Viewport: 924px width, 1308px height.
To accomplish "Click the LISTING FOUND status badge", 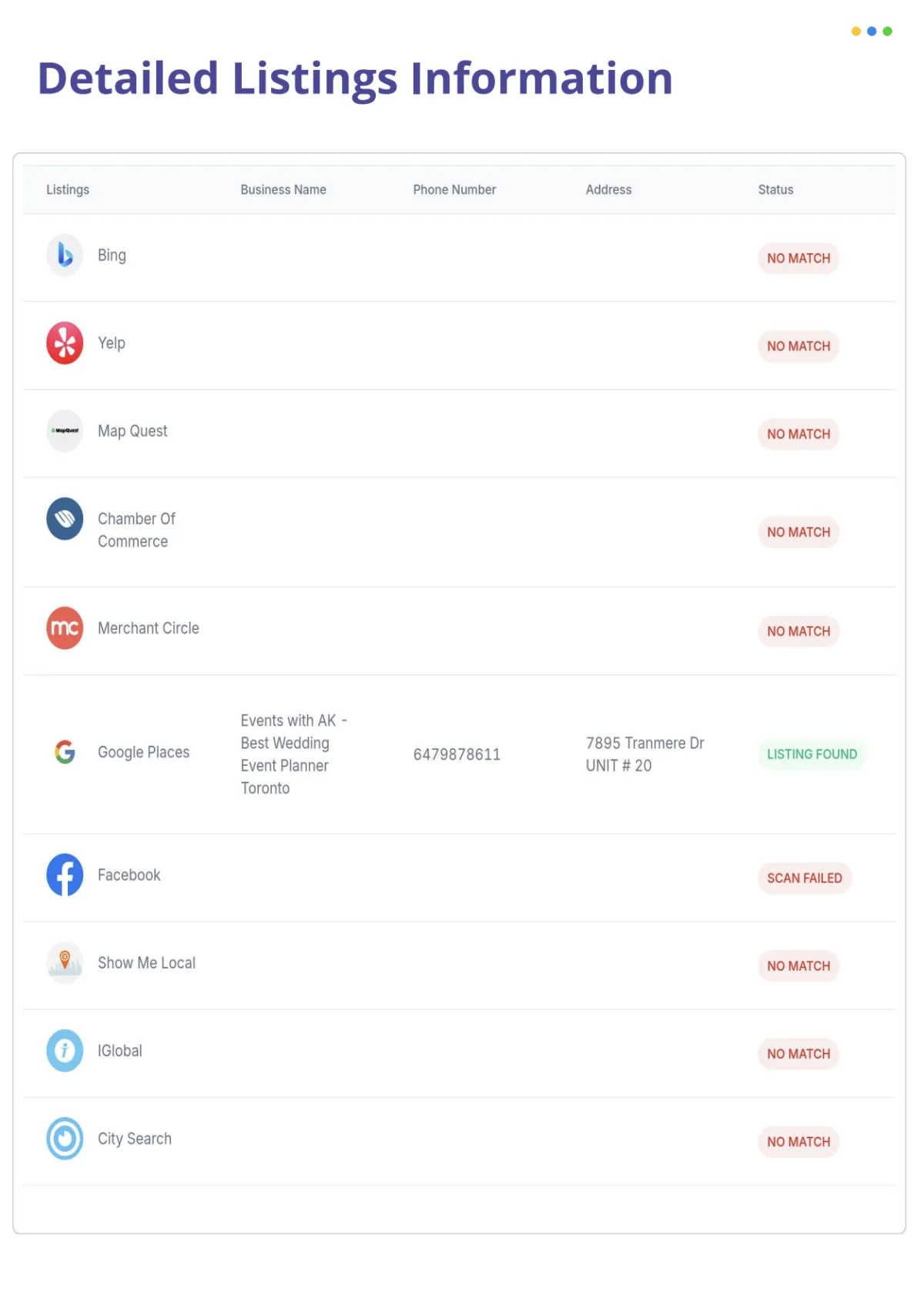I will 812,754.
